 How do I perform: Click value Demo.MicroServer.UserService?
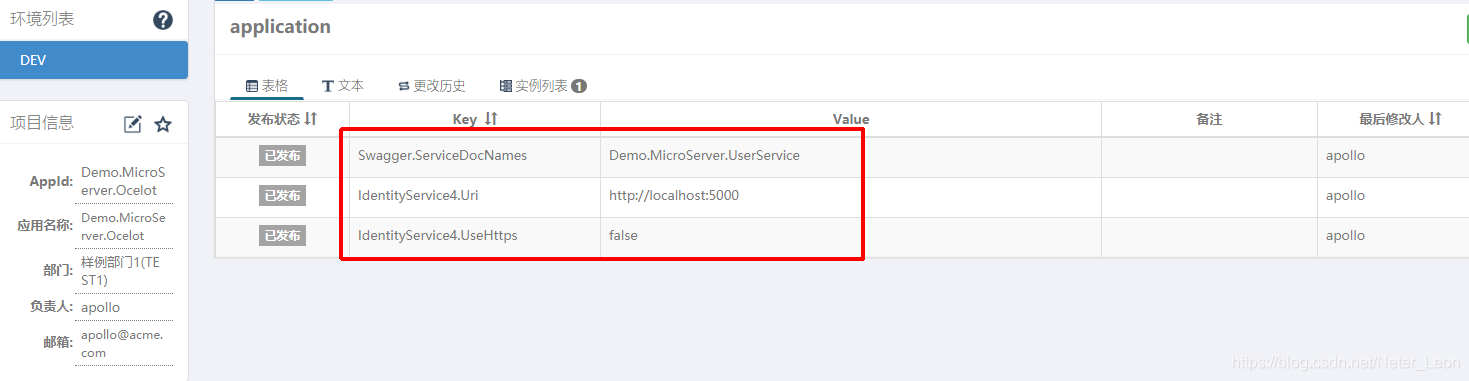point(704,156)
